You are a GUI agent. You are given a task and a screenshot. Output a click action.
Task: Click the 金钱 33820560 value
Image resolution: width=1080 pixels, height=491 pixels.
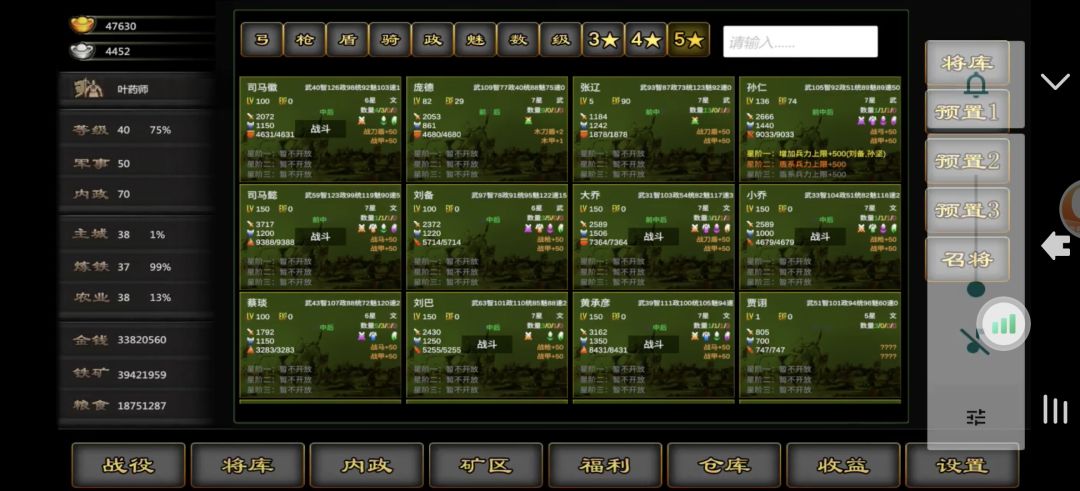(x=141, y=339)
